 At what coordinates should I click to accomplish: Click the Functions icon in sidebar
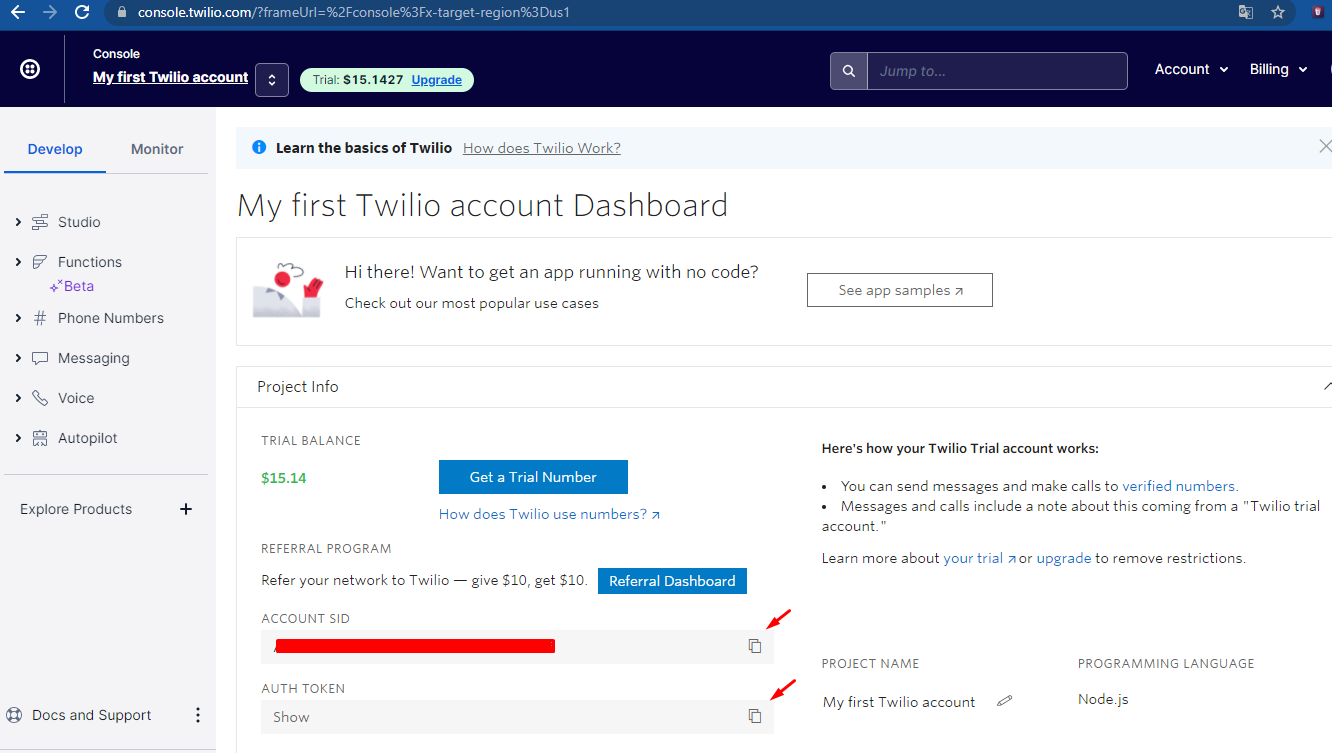click(x=40, y=262)
